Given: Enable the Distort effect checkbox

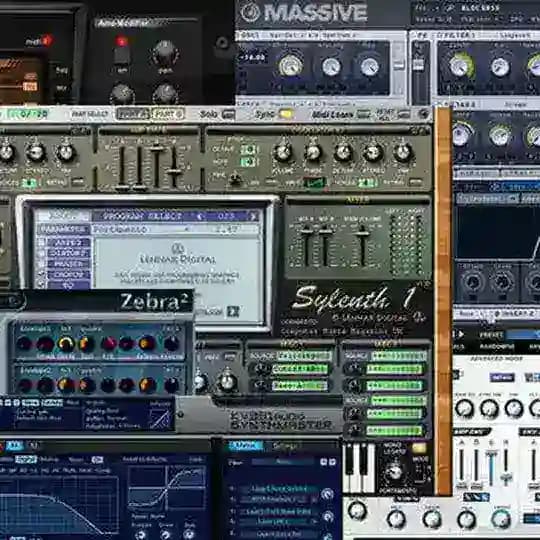Looking at the screenshot, I should point(42,253).
